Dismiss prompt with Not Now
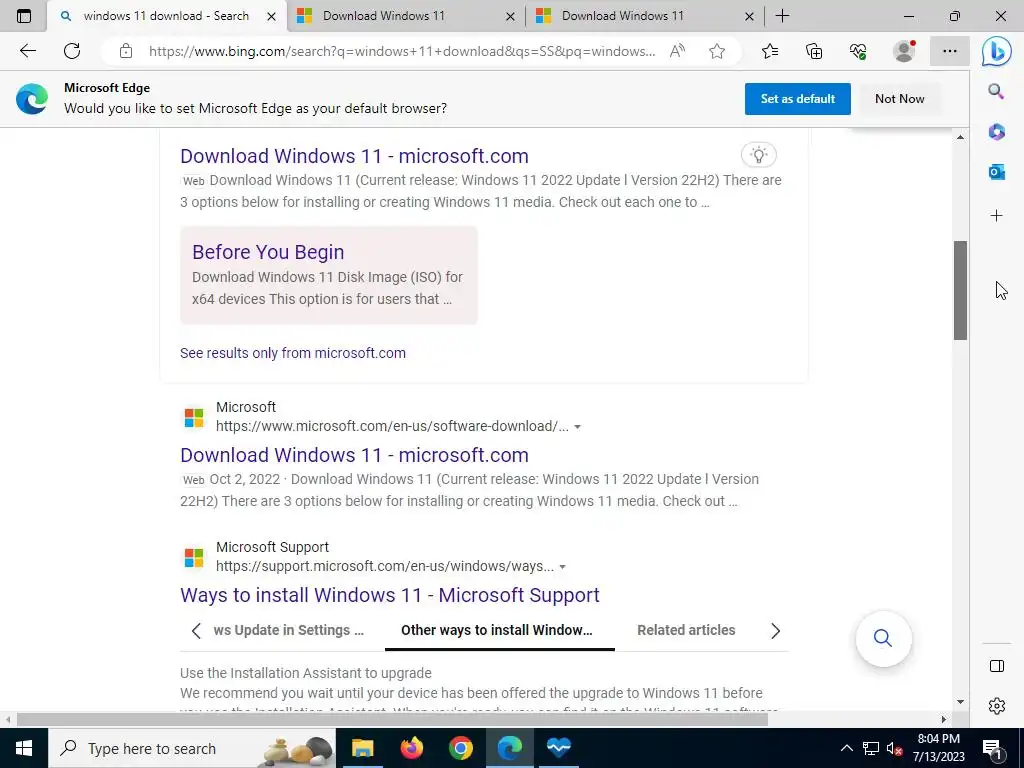The height and width of the screenshot is (768, 1024). tap(899, 99)
